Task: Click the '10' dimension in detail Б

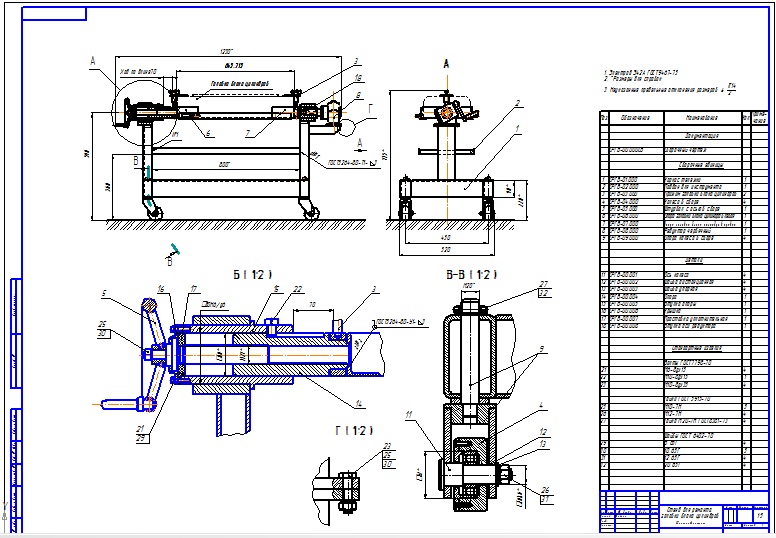Action: point(312,305)
